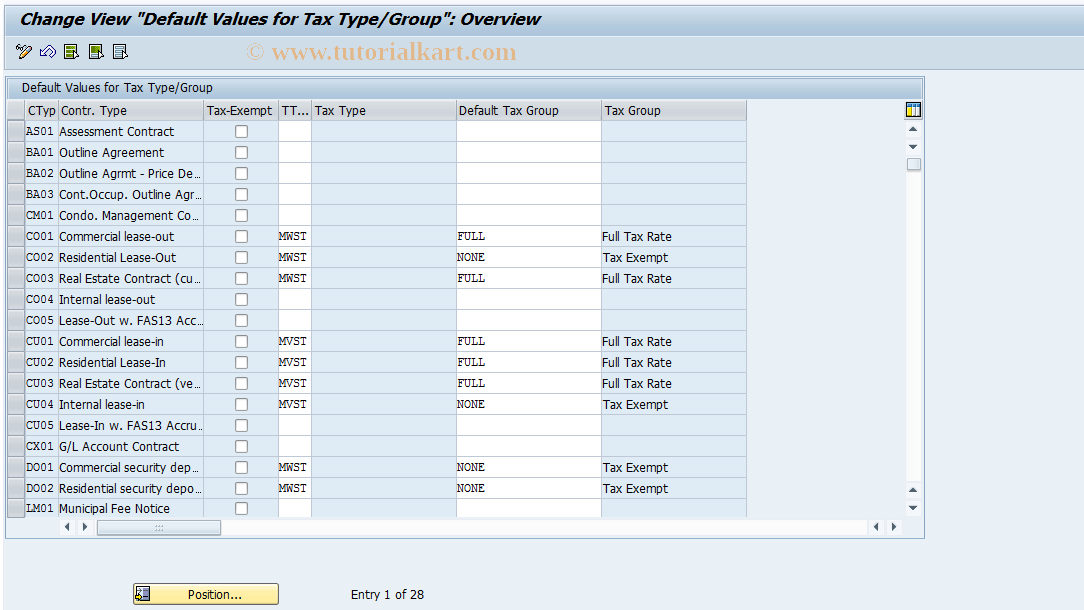This screenshot has height=610, width=1084.
Task: Toggle Tax-Exempt checkbox for CO02 Residential Lease-Out
Action: 241,257
